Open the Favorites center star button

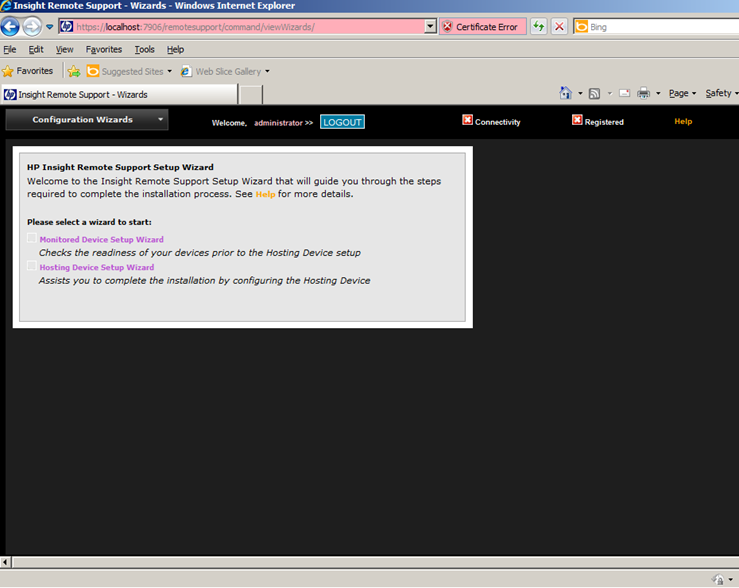(x=28, y=71)
